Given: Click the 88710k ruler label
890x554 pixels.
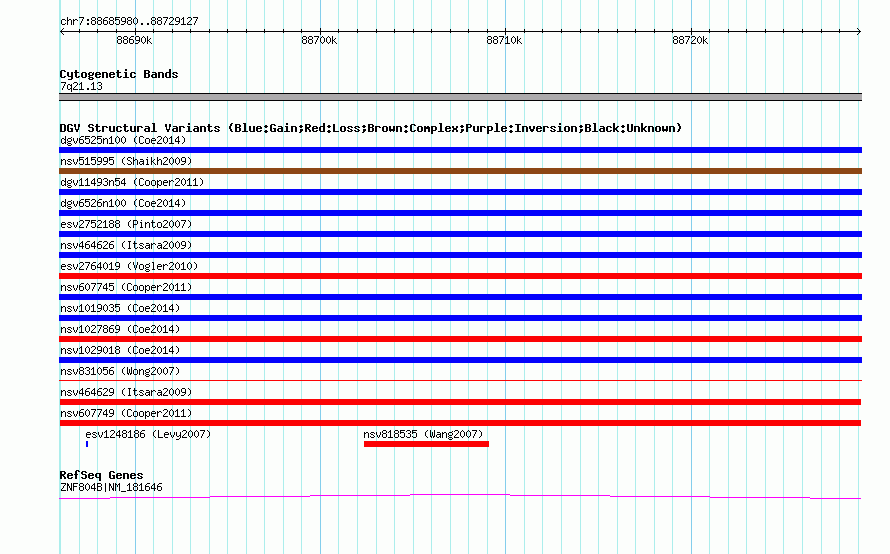Looking at the screenshot, I should tap(504, 40).
